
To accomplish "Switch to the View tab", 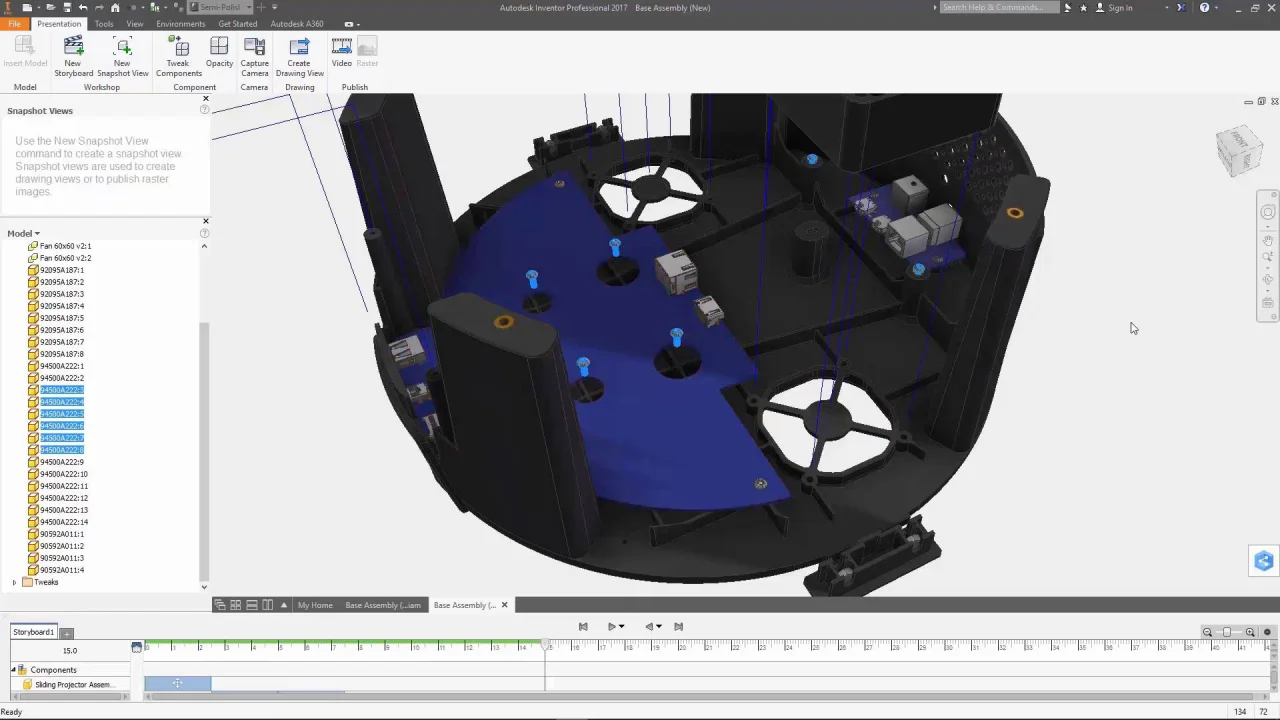I will [x=135, y=24].
